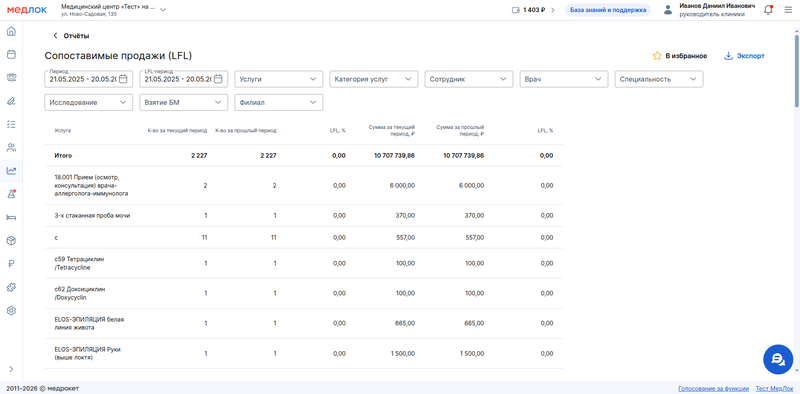Click the c62 Доксициклин row
The image size is (800, 394).
pyautogui.click(x=304, y=293)
